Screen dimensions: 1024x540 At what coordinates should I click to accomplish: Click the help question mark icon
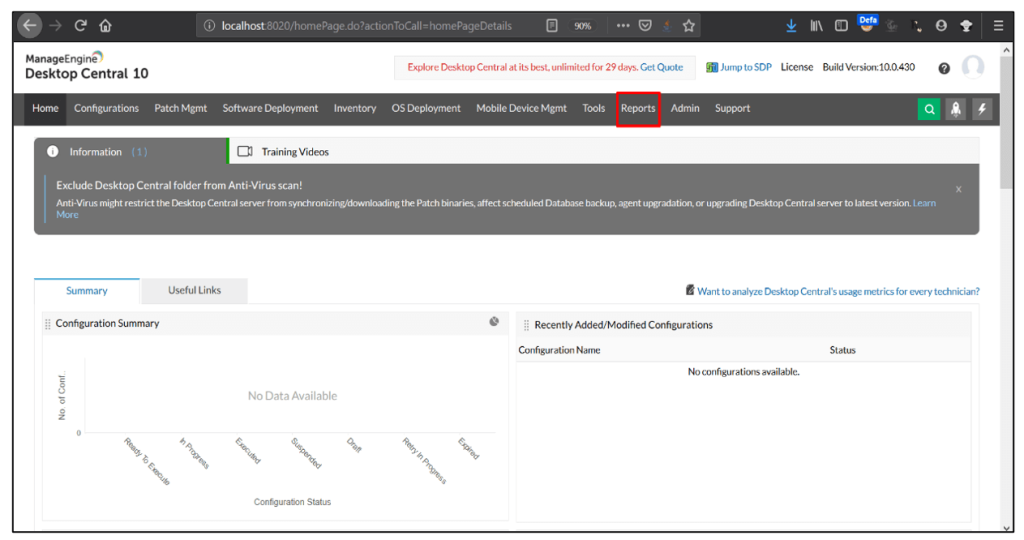(x=944, y=68)
